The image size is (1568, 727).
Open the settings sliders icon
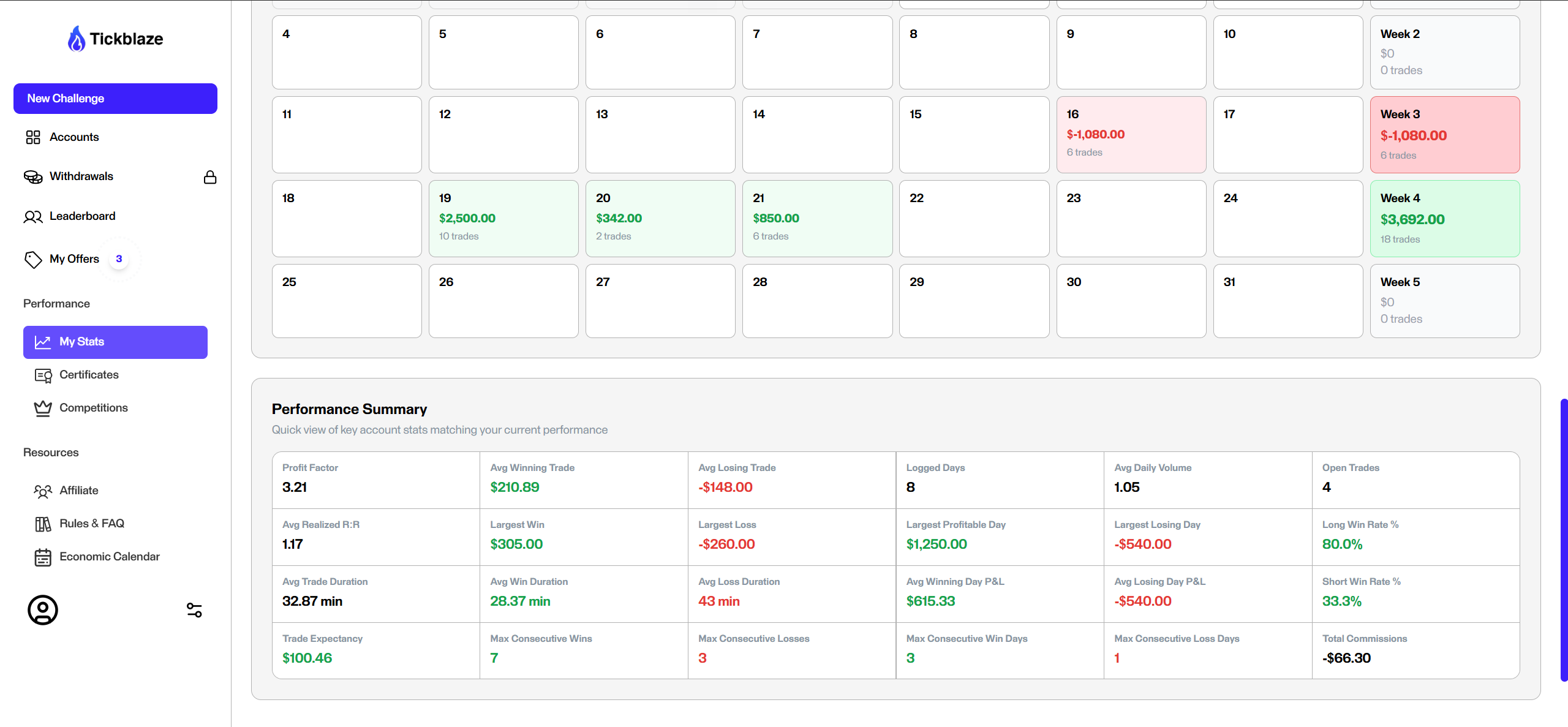click(x=194, y=610)
